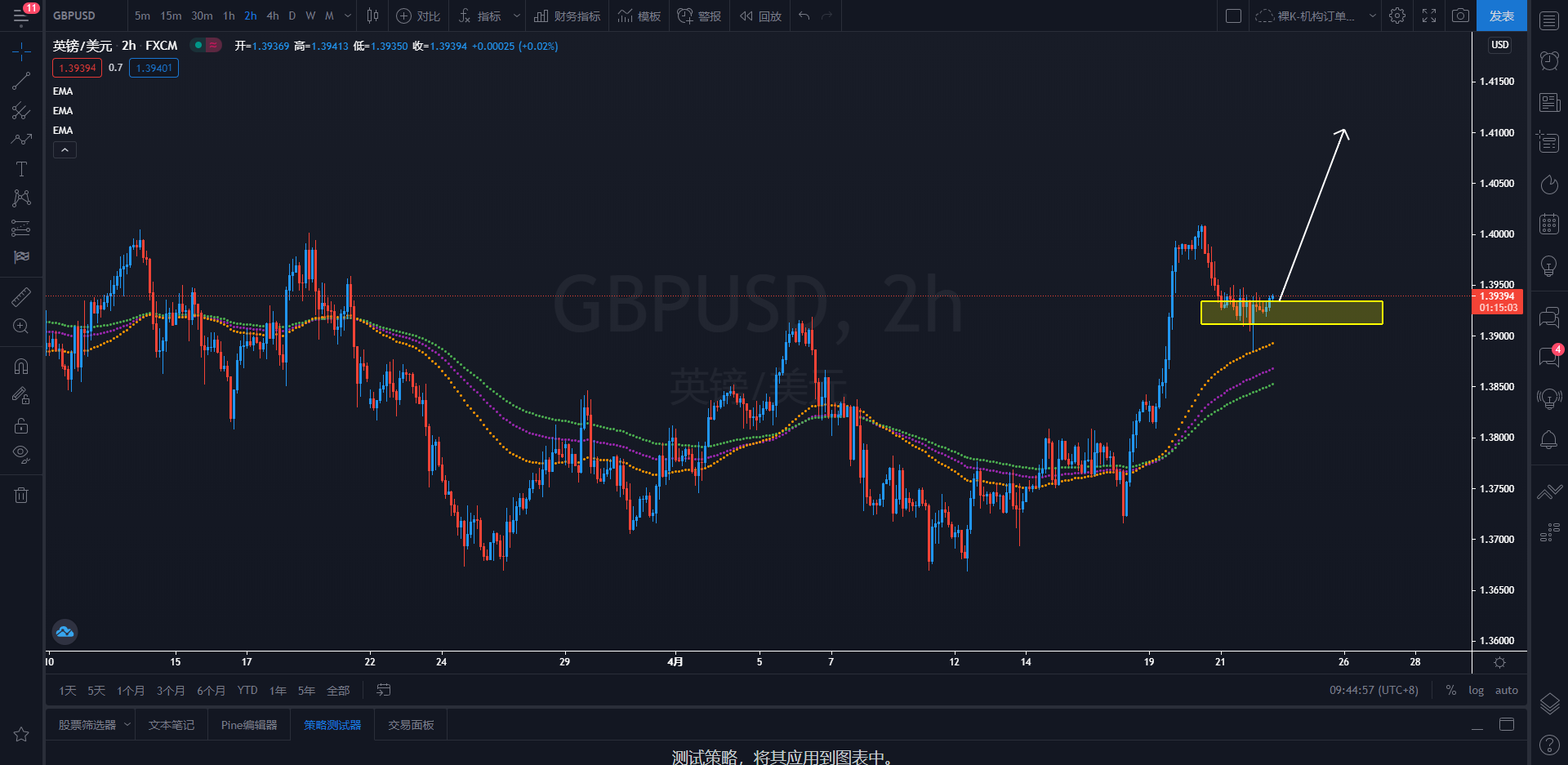The width and height of the screenshot is (1568, 765).
Task: Click the blue 发表 publish button
Action: click(x=1501, y=16)
